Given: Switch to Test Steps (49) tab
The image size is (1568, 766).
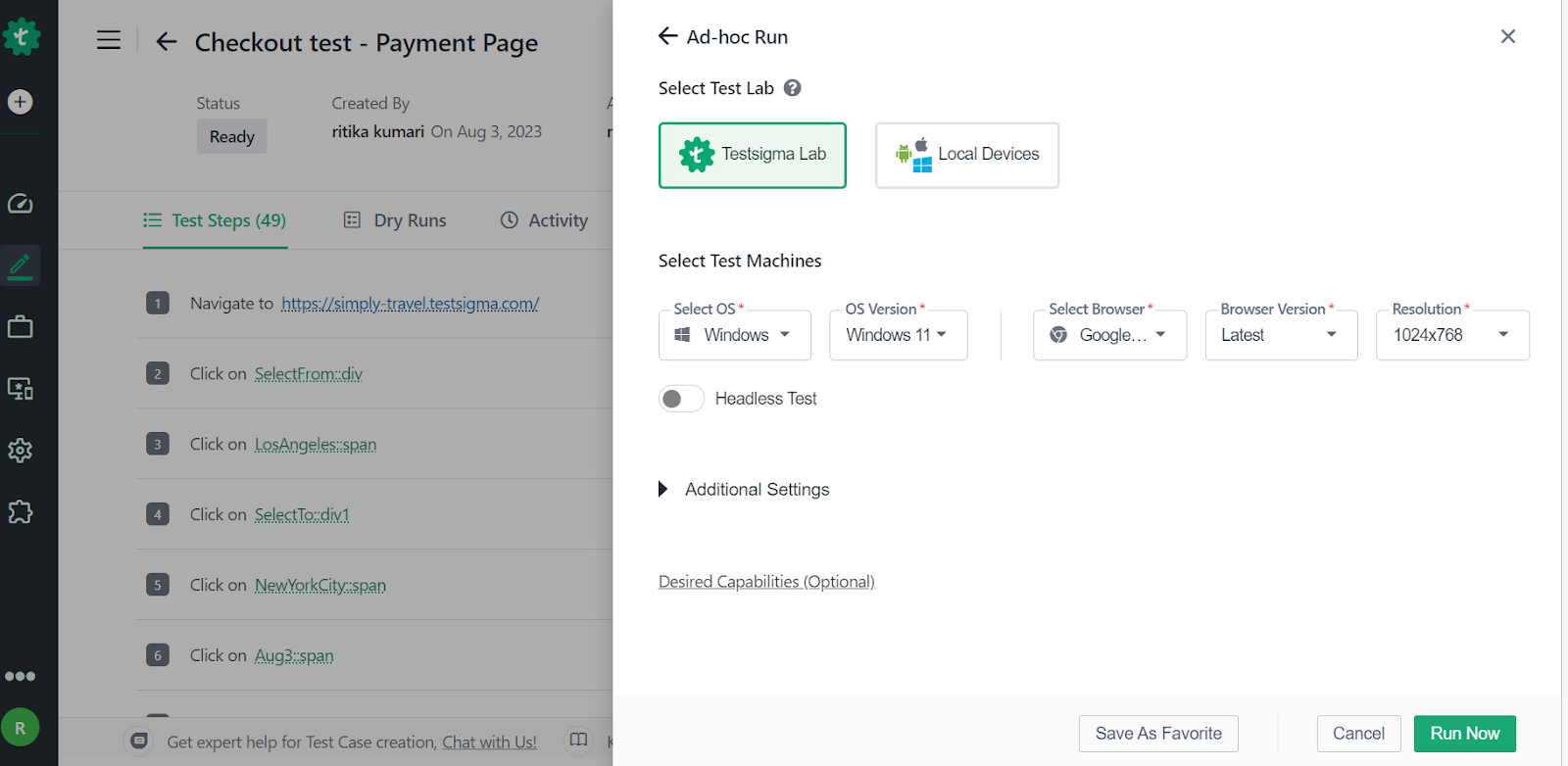Looking at the screenshot, I should pos(216,220).
